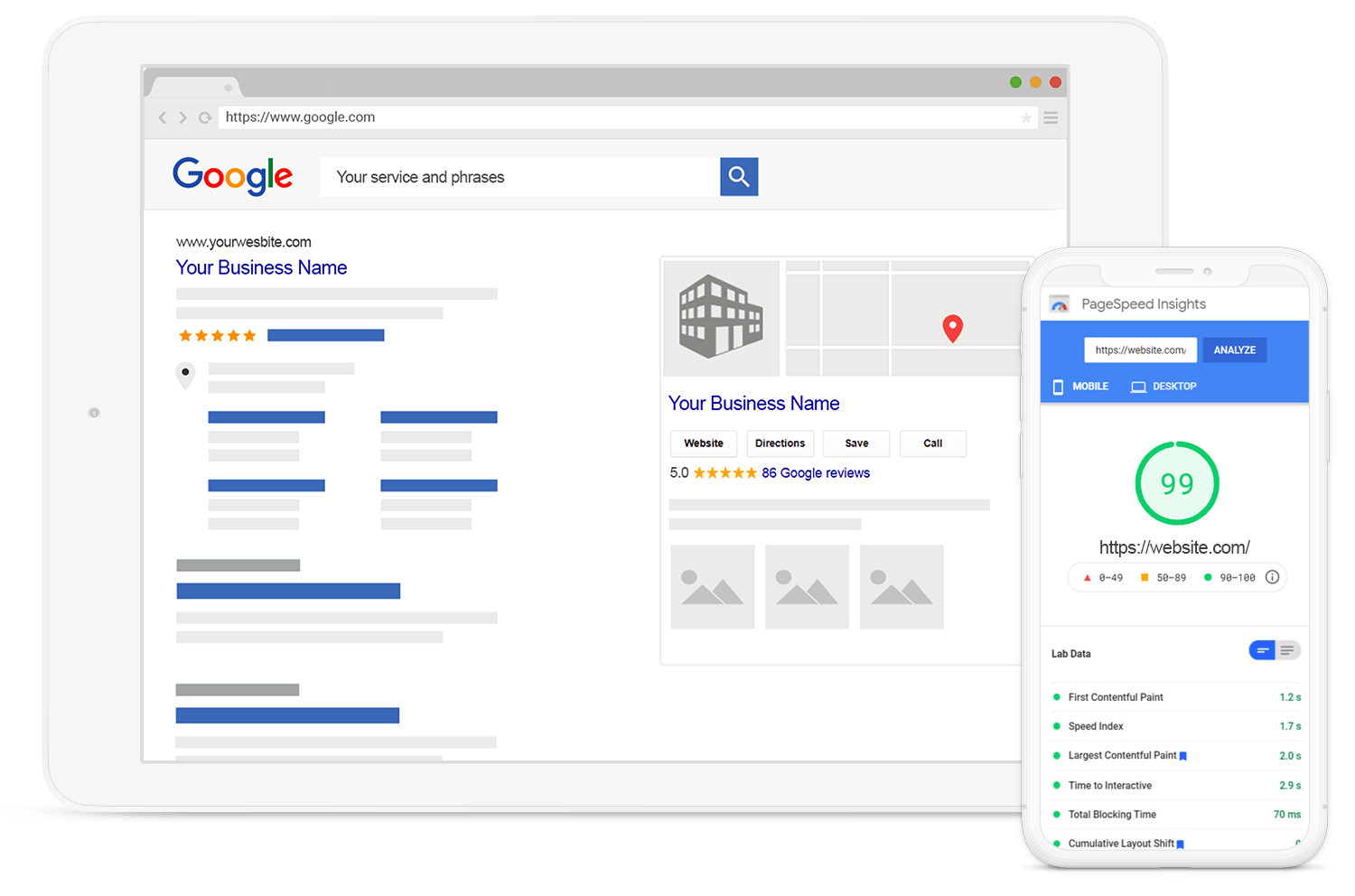Image resolution: width=1355 pixels, height=896 pixels.
Task: Open the 86 Google reviews link
Action: (815, 473)
